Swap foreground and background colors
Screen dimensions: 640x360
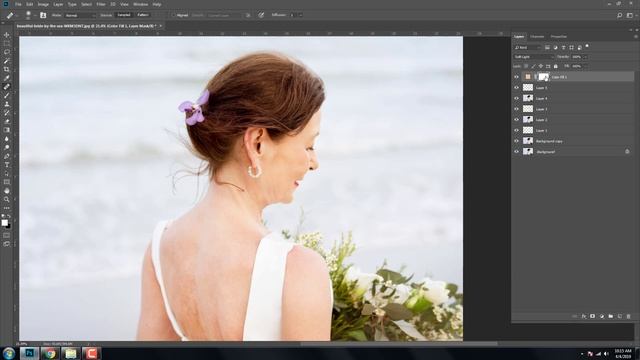9,216
